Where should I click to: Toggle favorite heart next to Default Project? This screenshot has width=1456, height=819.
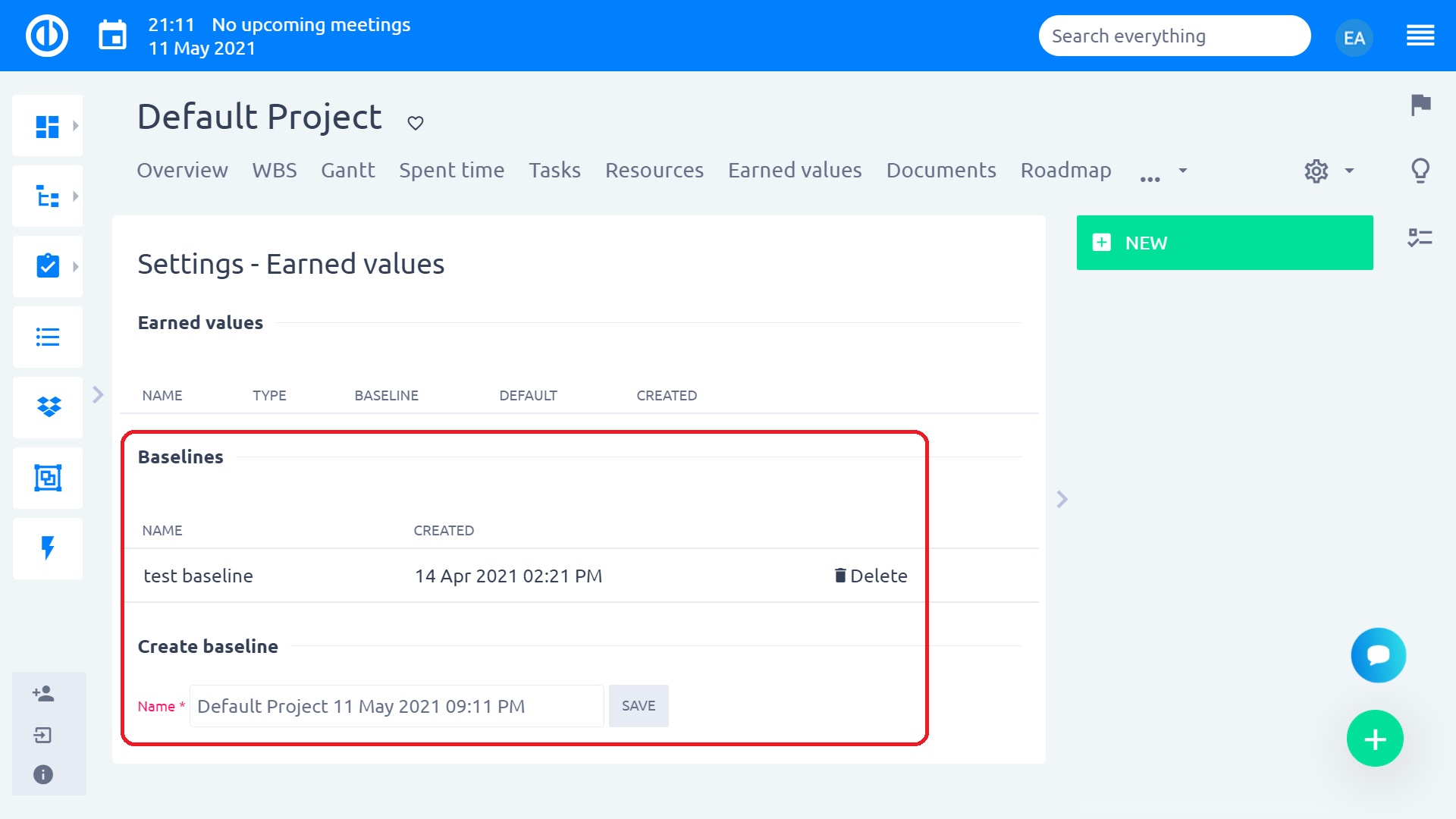(x=415, y=123)
